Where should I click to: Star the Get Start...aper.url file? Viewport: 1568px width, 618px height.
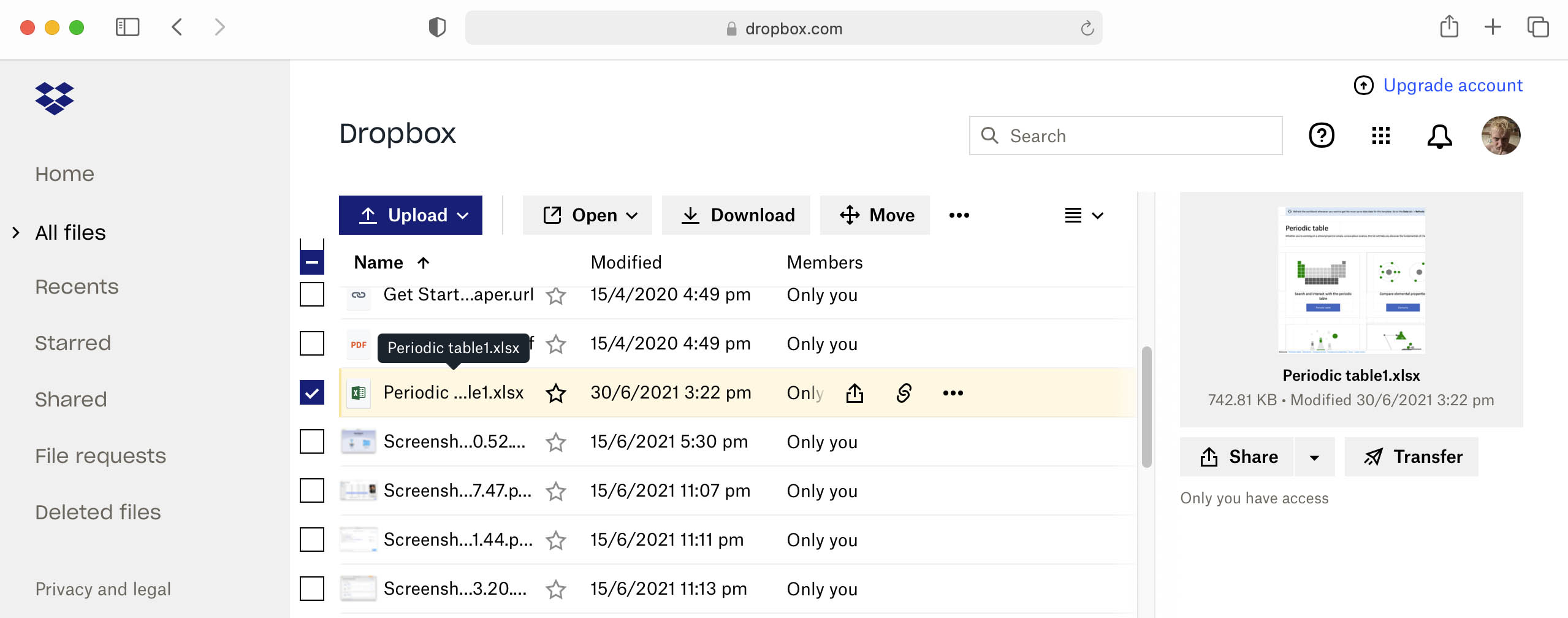point(556,296)
